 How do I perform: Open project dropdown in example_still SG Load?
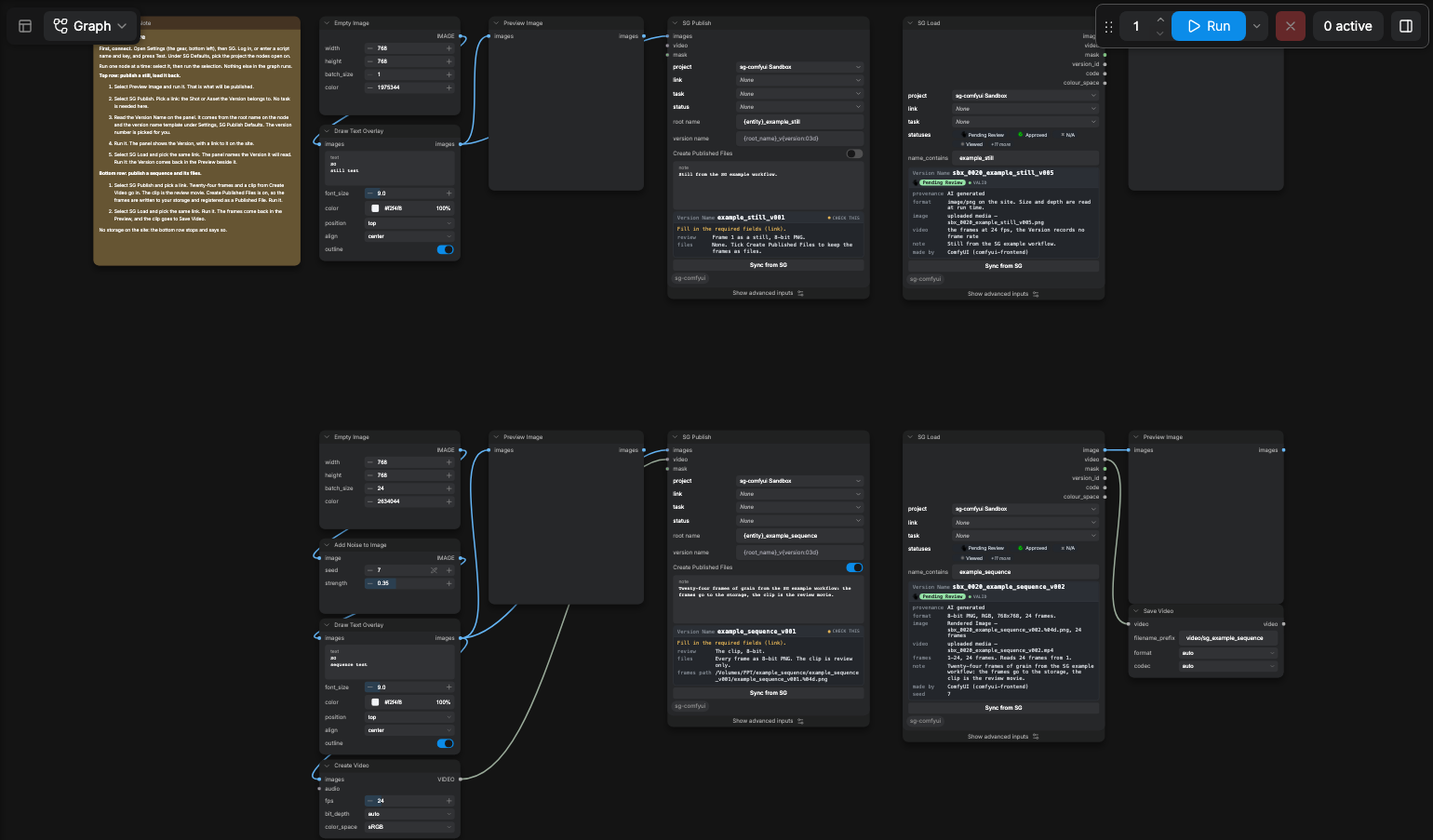[1025, 96]
